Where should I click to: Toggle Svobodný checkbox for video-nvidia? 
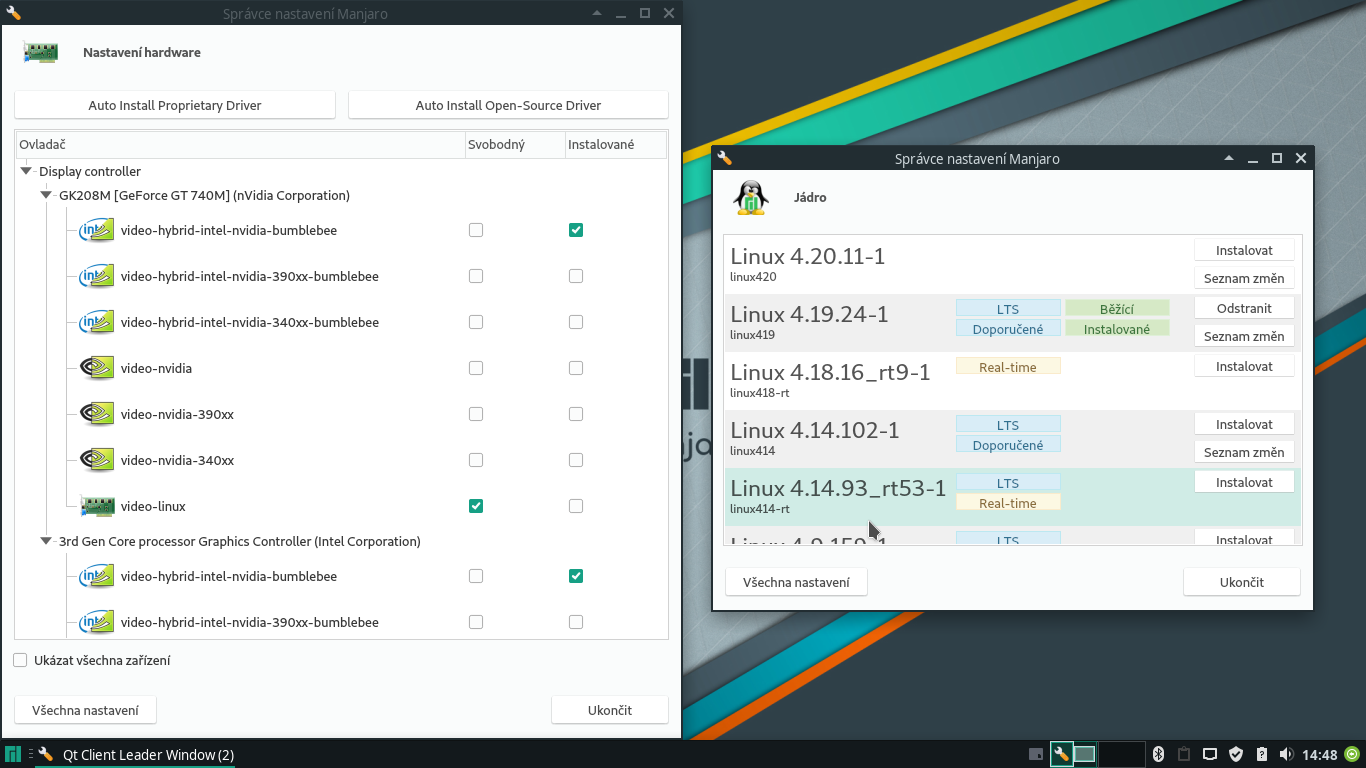click(x=476, y=368)
